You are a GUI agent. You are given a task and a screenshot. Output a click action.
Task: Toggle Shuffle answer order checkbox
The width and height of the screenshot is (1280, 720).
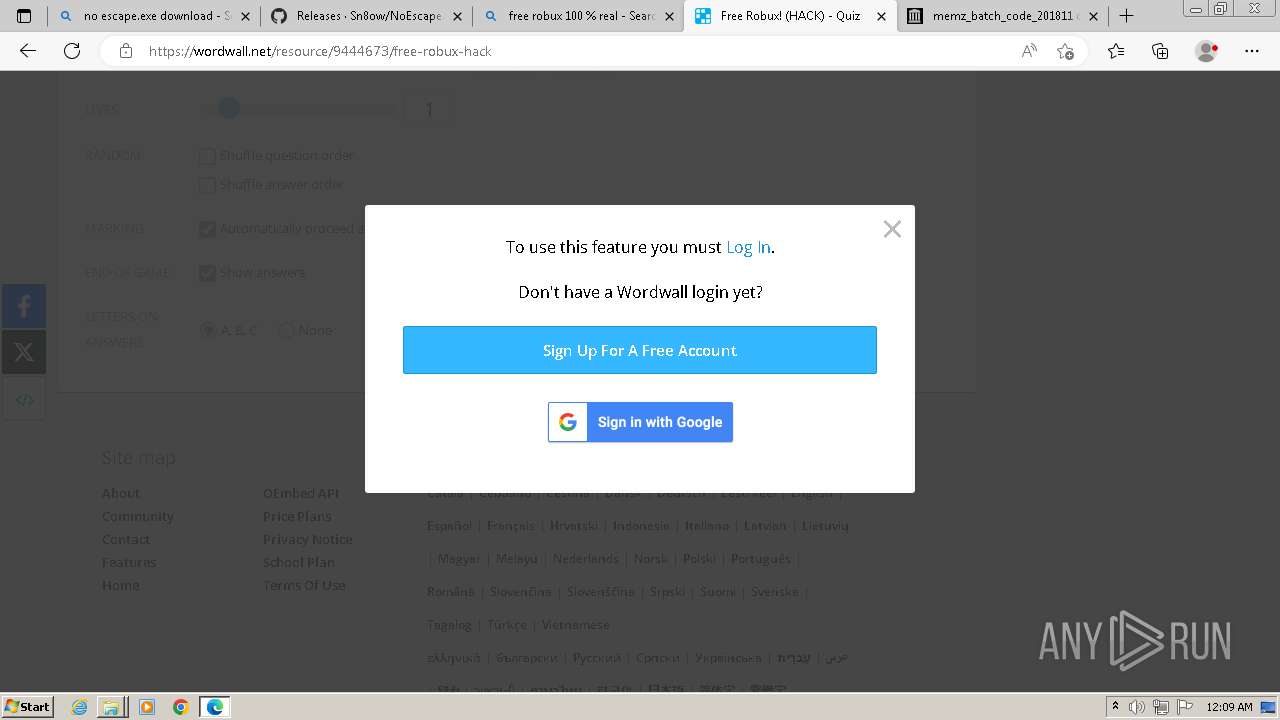pyautogui.click(x=207, y=185)
